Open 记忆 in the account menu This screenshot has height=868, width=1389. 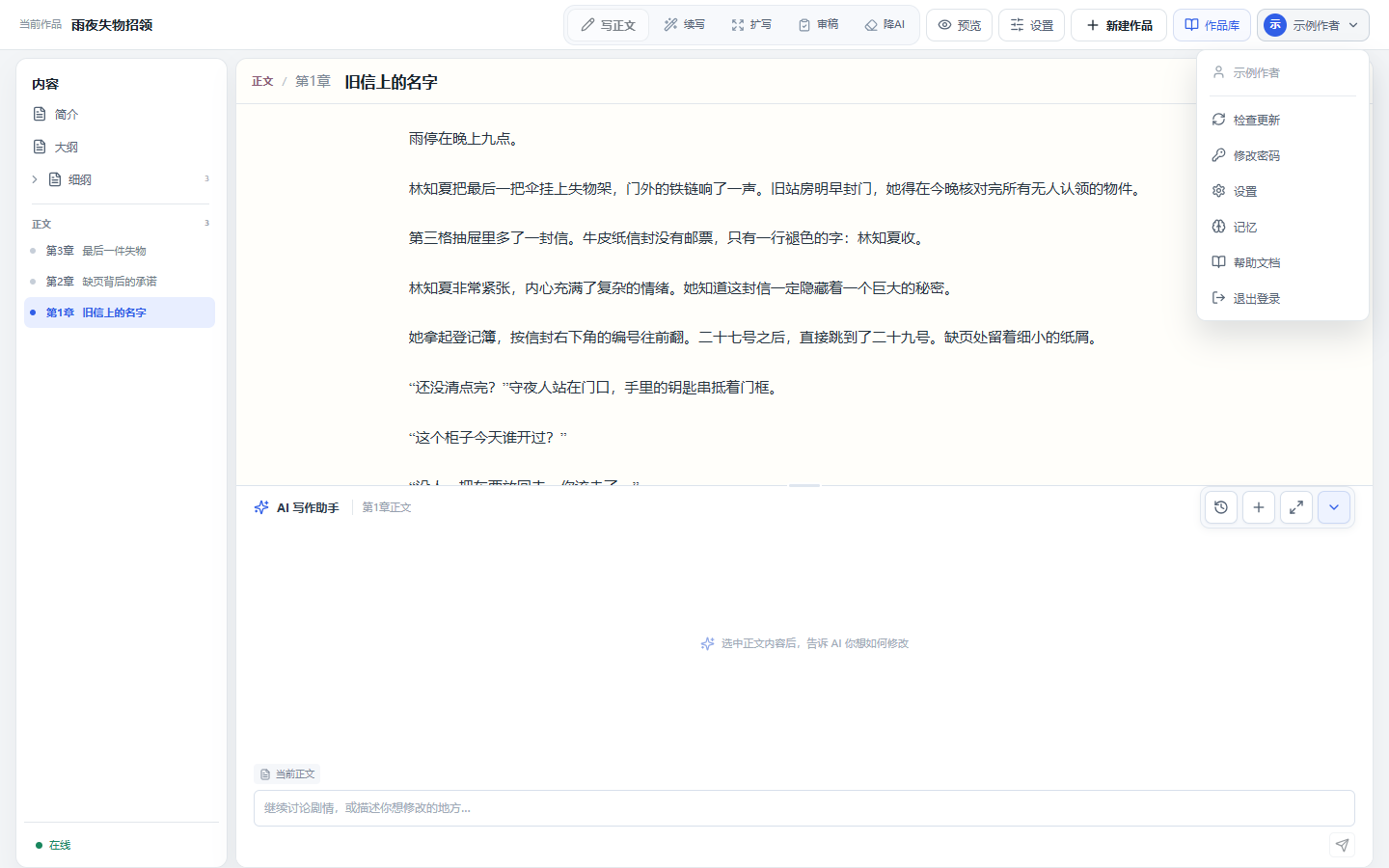pyautogui.click(x=1283, y=227)
